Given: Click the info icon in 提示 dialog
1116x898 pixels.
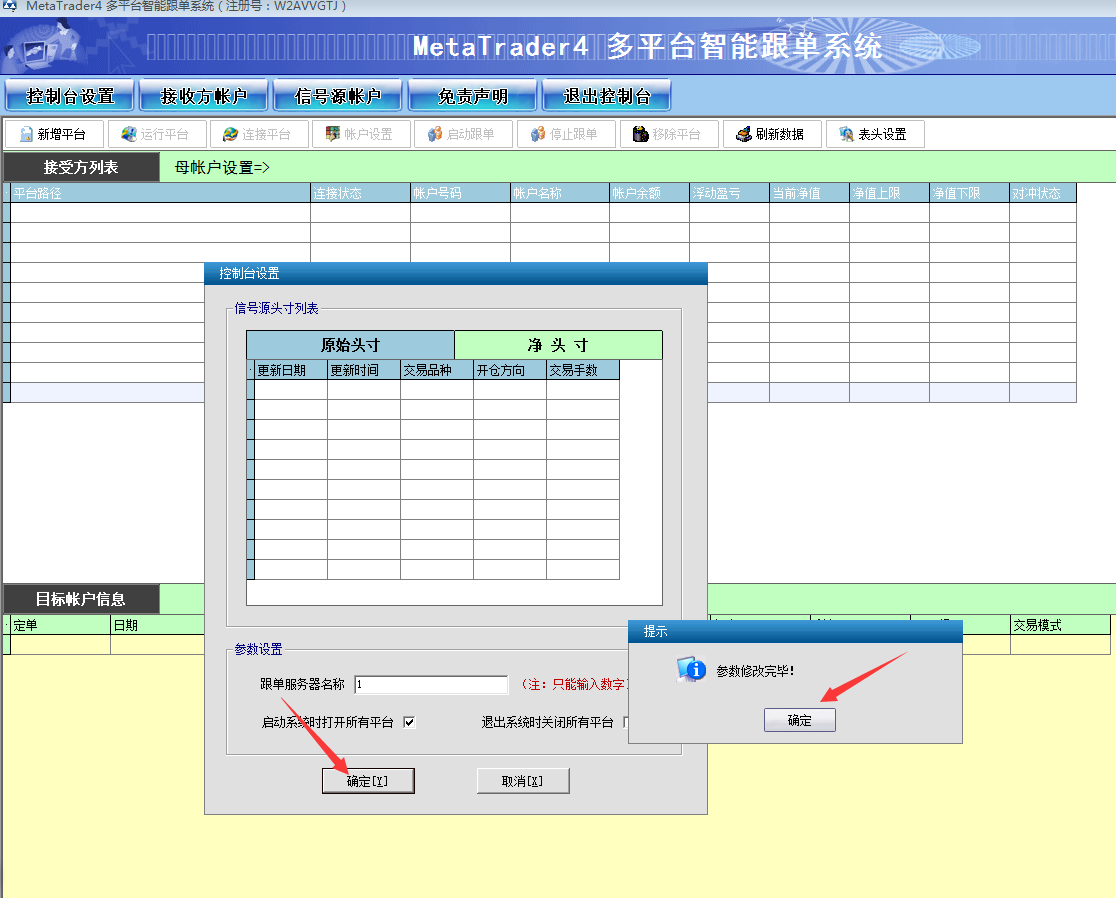Looking at the screenshot, I should [691, 670].
